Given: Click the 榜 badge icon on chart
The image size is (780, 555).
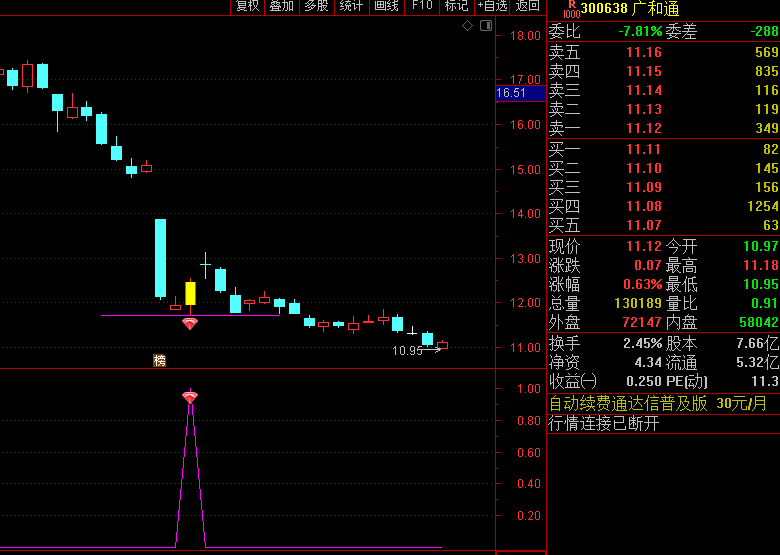Looking at the screenshot, I should tap(159, 361).
